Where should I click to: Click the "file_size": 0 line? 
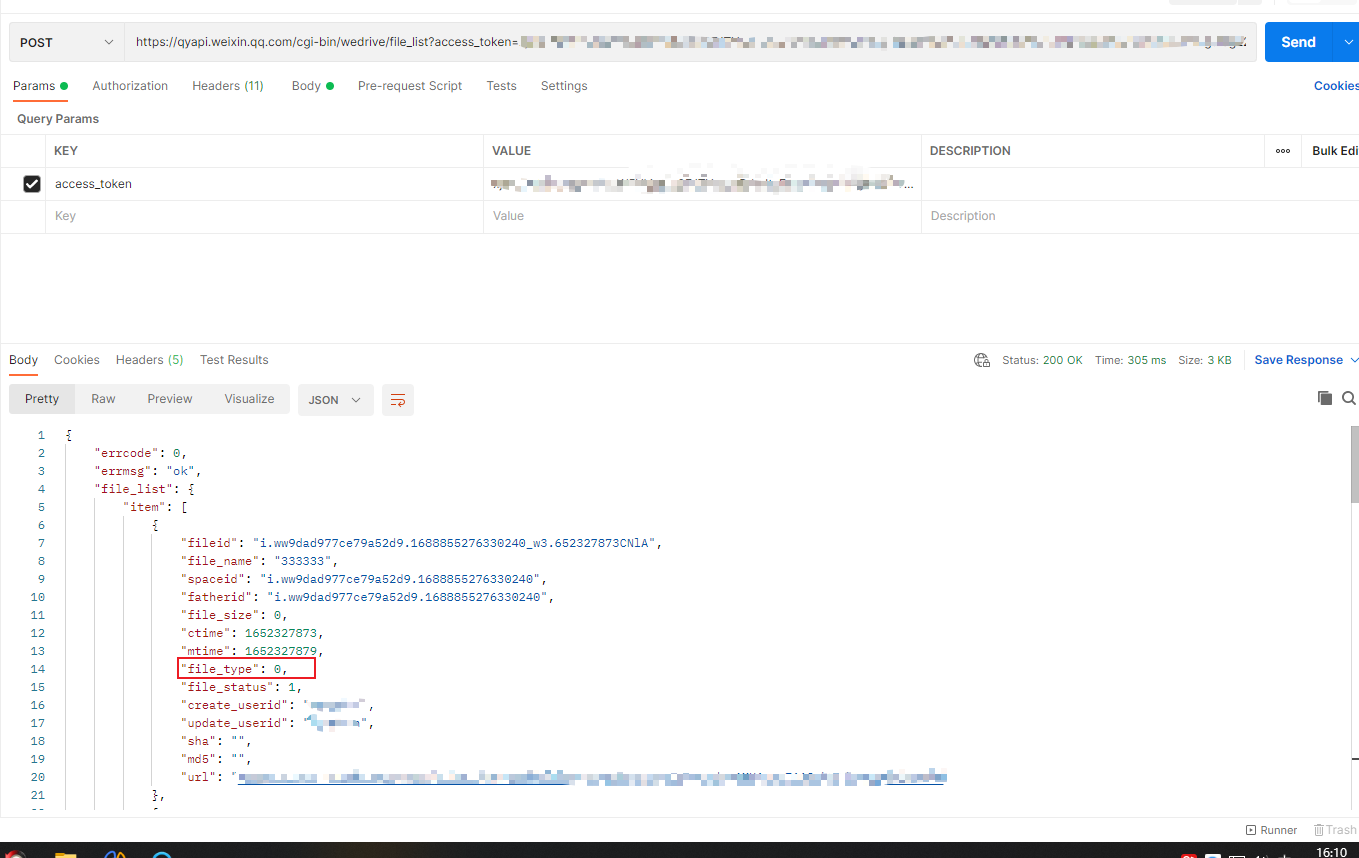tap(234, 615)
